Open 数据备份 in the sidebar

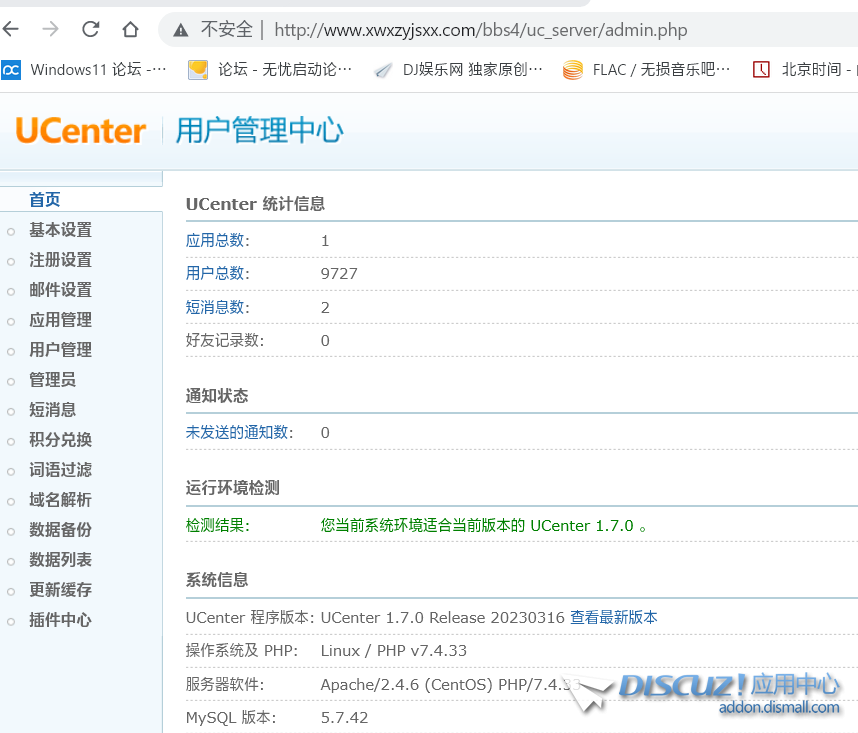click(60, 530)
